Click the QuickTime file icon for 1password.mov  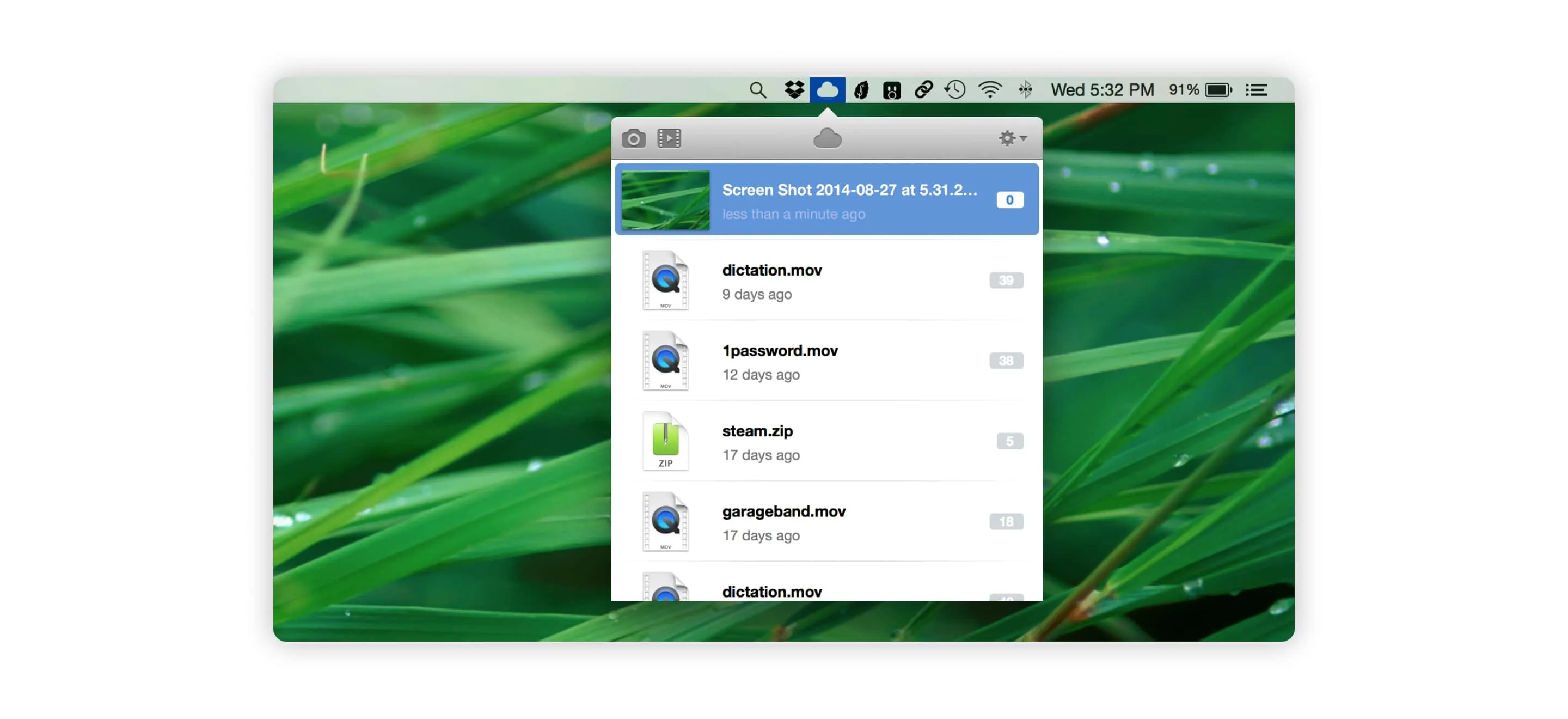(665, 361)
